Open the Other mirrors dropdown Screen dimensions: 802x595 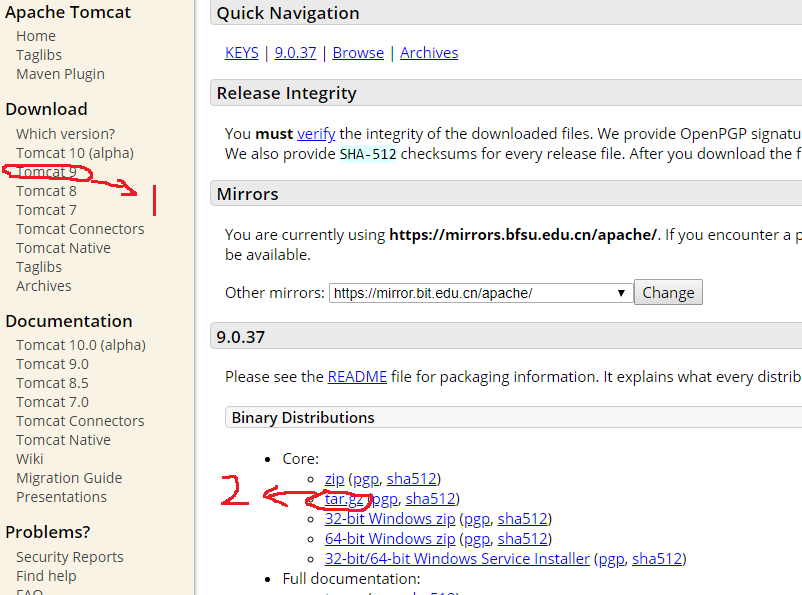point(481,293)
